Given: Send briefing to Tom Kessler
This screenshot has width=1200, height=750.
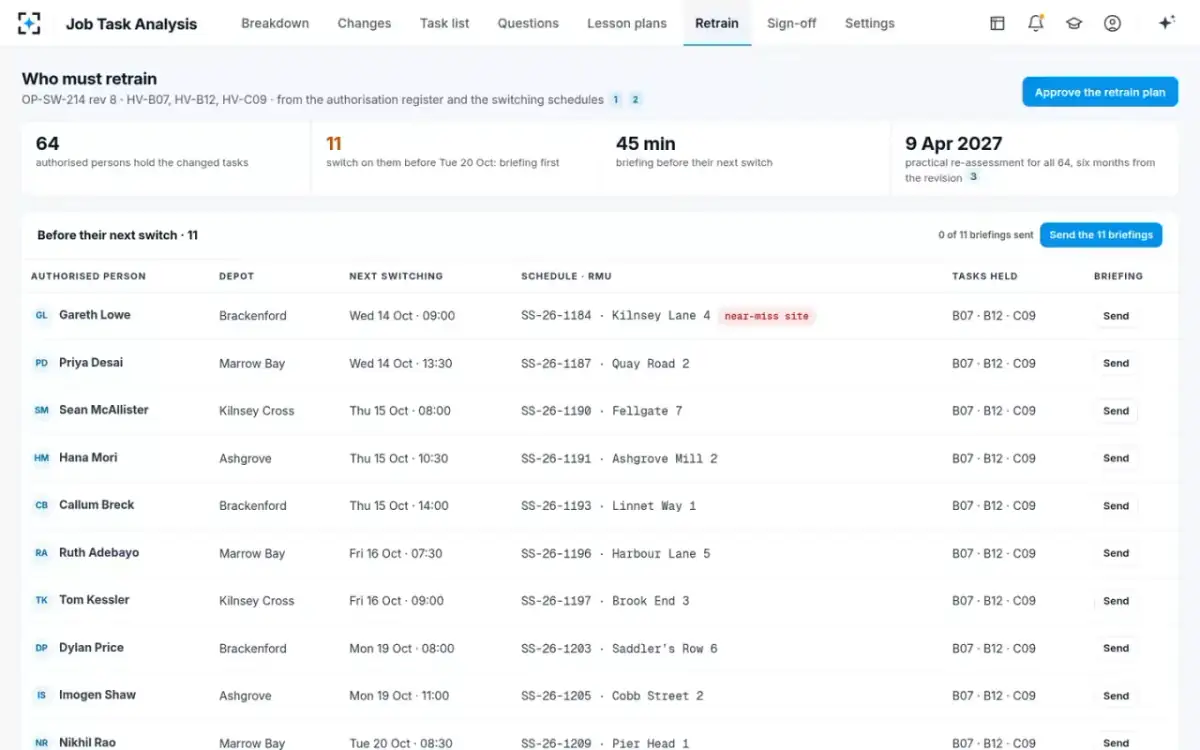Looking at the screenshot, I should (x=1116, y=601).
